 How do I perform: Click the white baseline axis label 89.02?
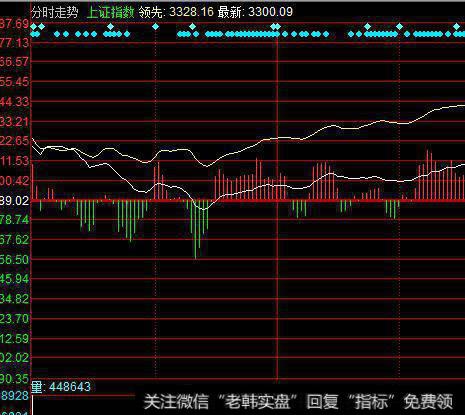14,201
